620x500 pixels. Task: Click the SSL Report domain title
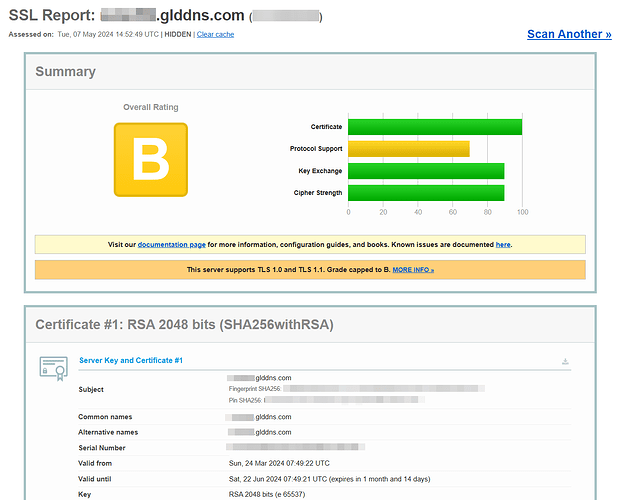coord(165,15)
